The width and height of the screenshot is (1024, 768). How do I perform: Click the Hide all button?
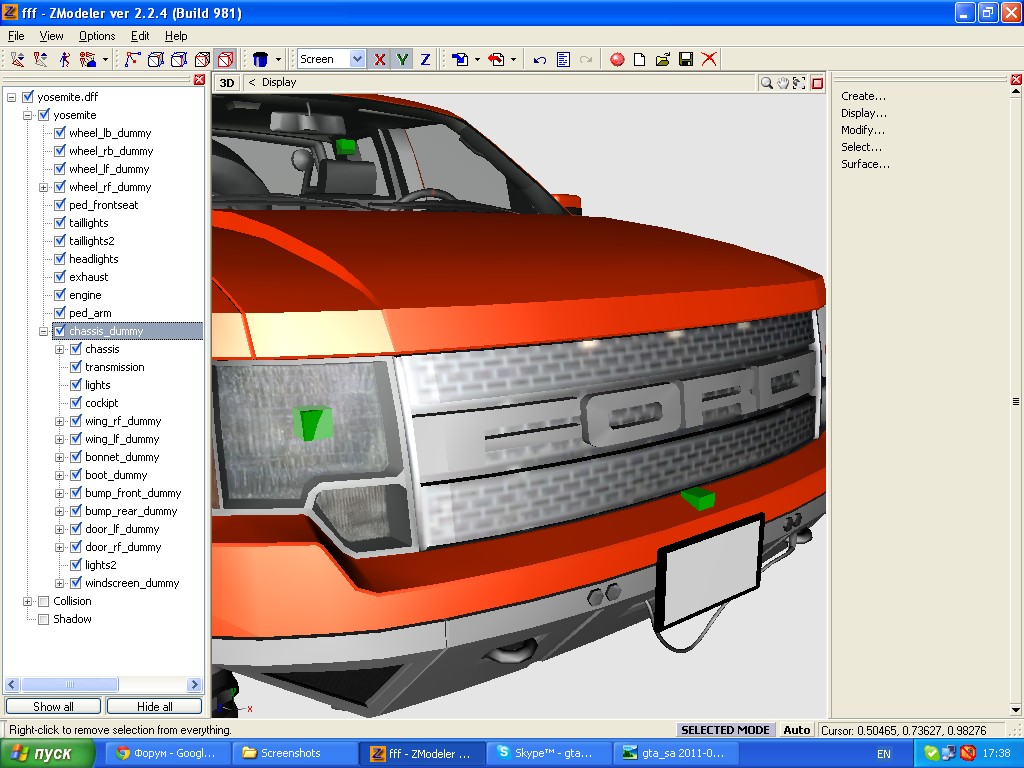tap(155, 707)
